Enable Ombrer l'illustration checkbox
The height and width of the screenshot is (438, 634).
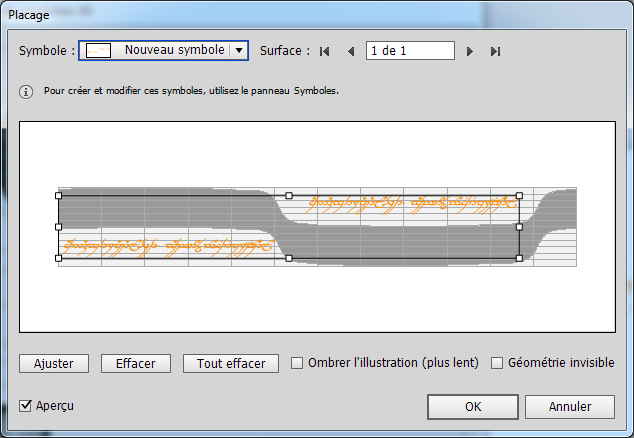pyautogui.click(x=297, y=363)
